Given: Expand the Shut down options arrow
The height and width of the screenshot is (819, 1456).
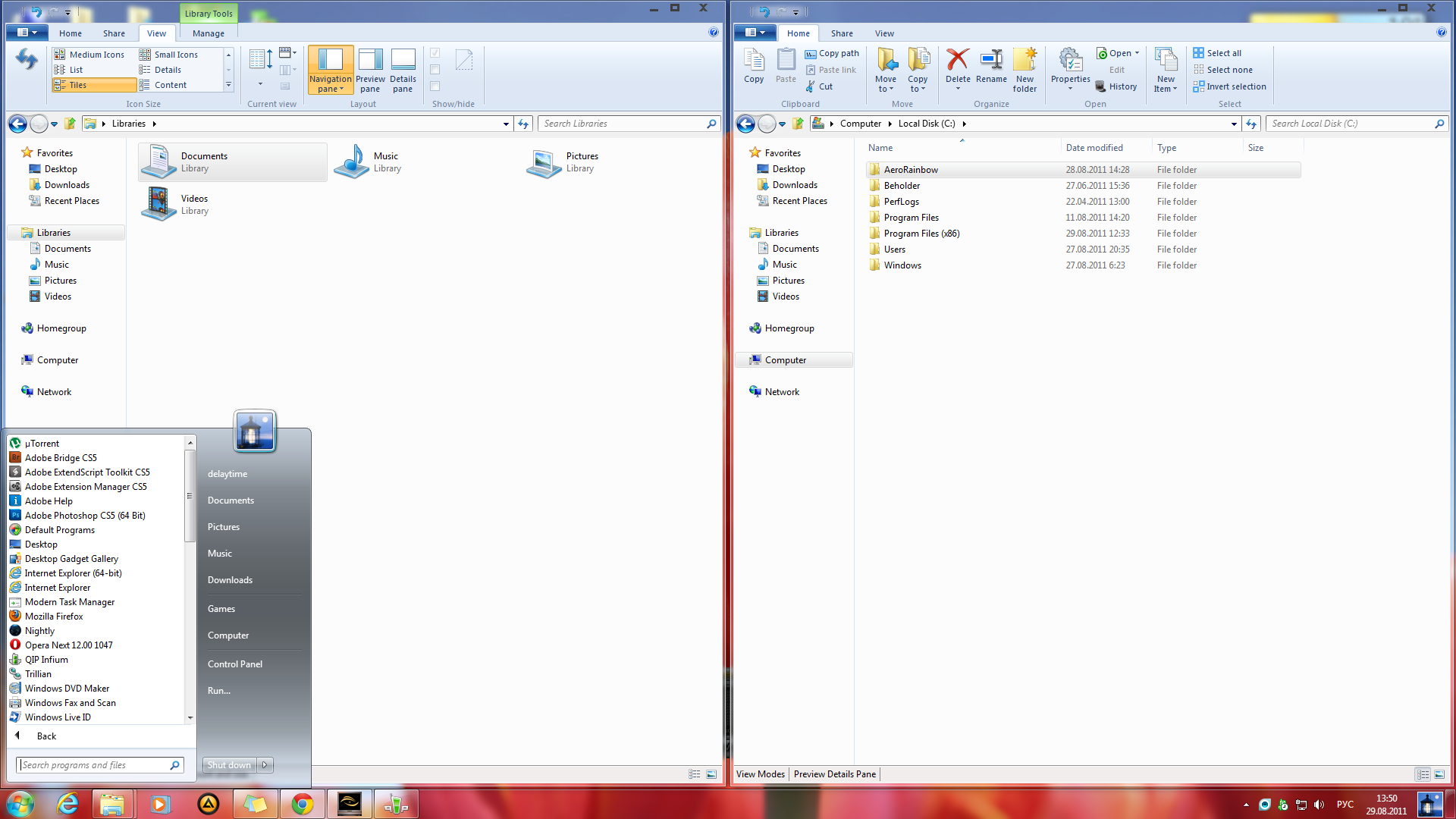Looking at the screenshot, I should click(x=265, y=765).
